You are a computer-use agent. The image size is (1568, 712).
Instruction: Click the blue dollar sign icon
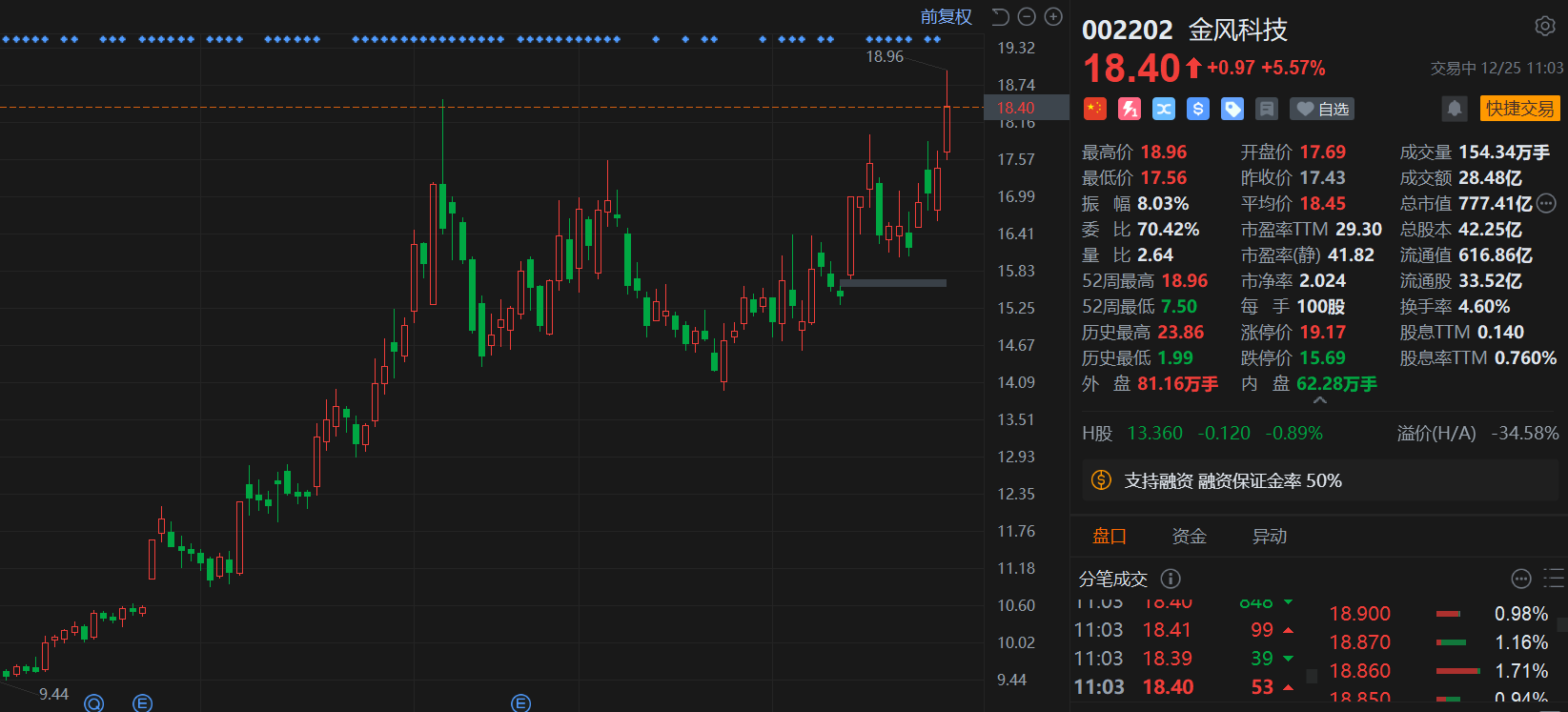coord(1198,109)
